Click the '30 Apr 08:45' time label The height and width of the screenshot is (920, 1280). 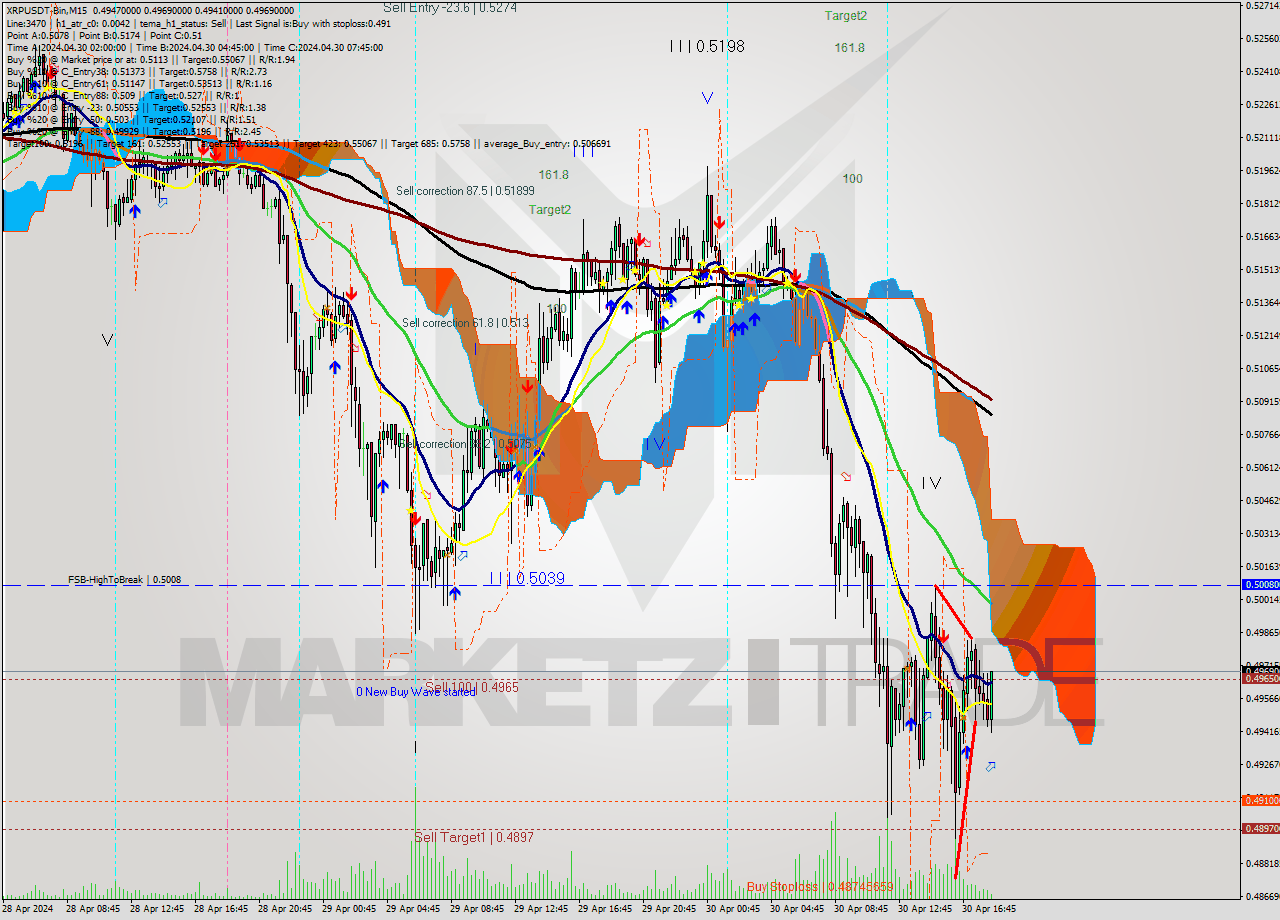(861, 909)
